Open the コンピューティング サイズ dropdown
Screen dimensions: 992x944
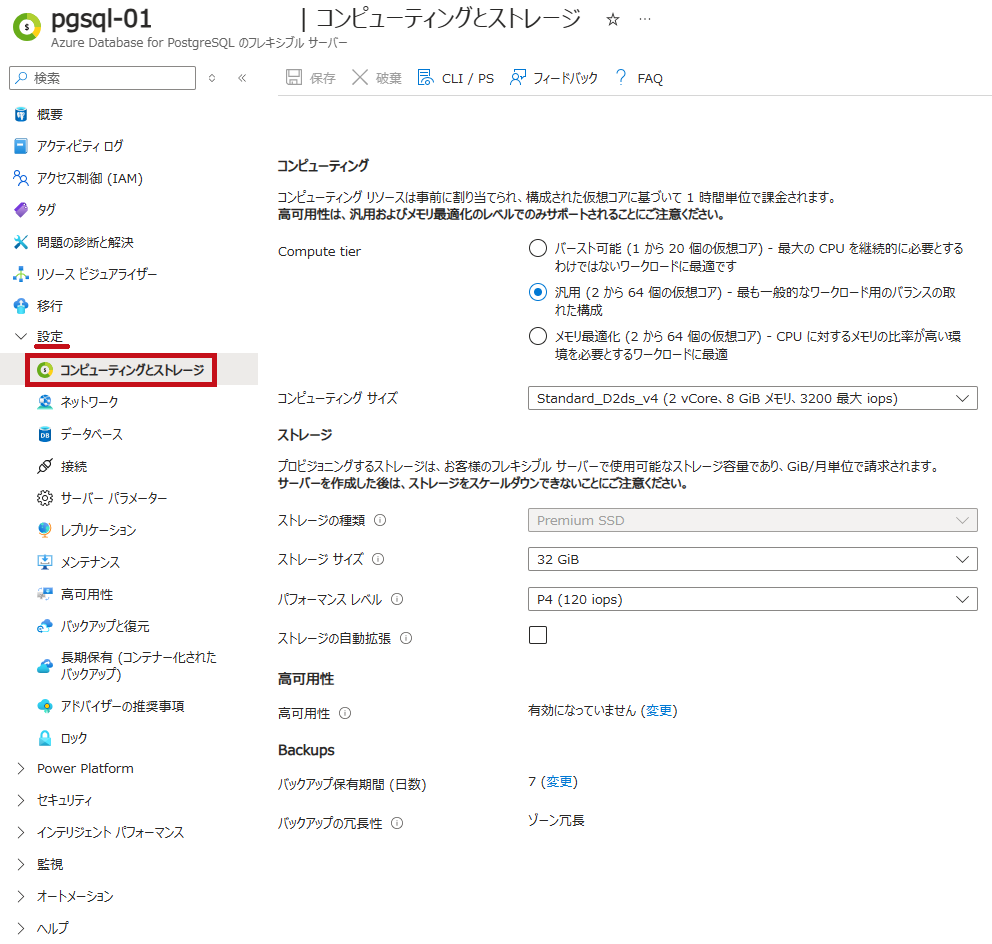coord(752,398)
